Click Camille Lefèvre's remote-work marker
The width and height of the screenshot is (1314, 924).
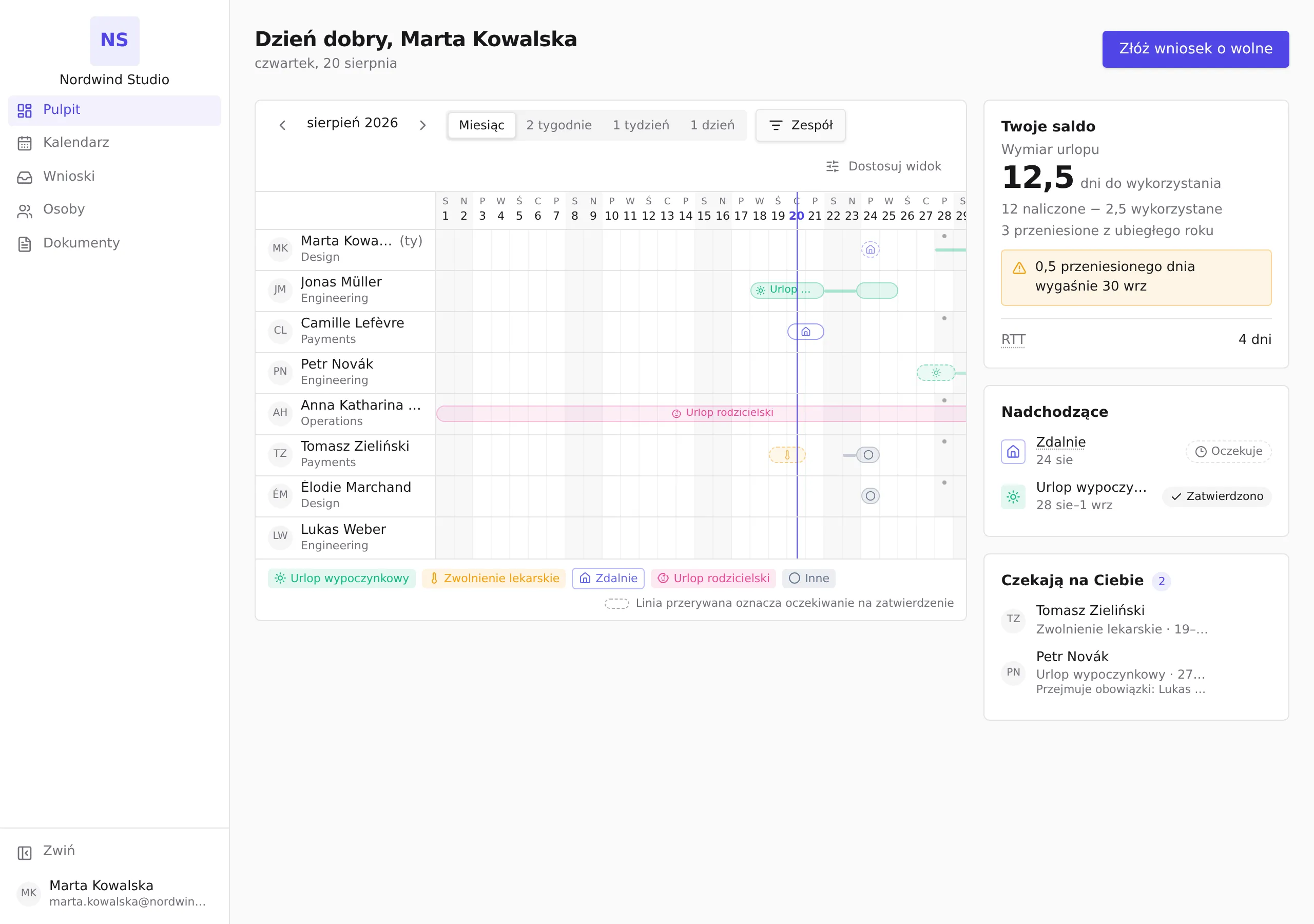(x=806, y=332)
